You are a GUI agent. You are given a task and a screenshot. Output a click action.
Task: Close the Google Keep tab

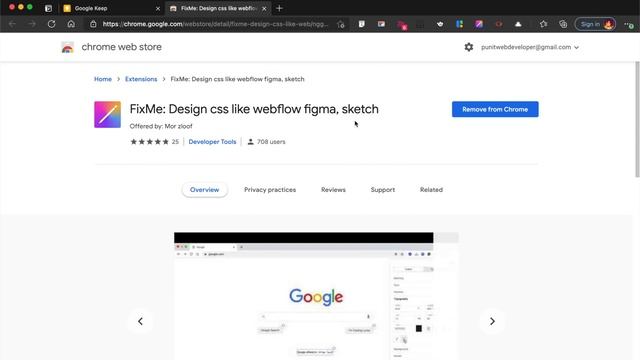pos(158,8)
